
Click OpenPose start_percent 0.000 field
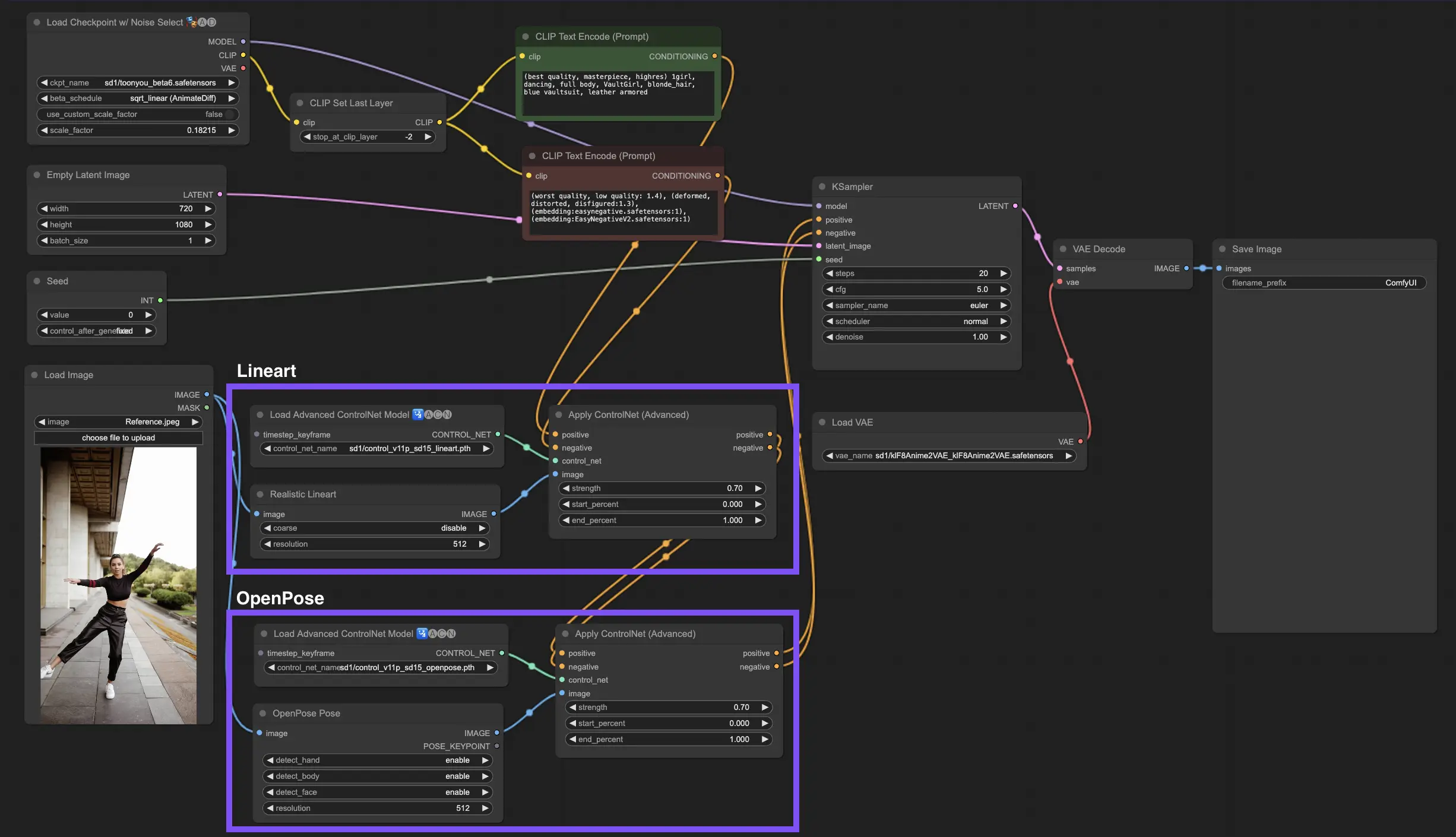click(x=669, y=723)
